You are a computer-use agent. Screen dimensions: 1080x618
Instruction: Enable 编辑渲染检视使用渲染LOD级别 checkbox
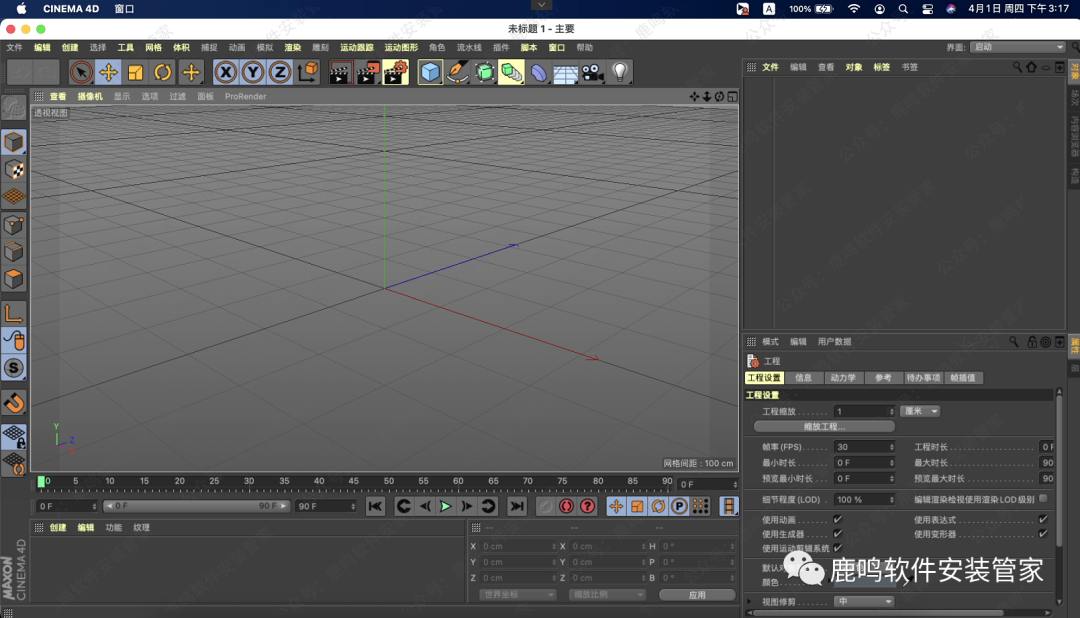[1043, 498]
